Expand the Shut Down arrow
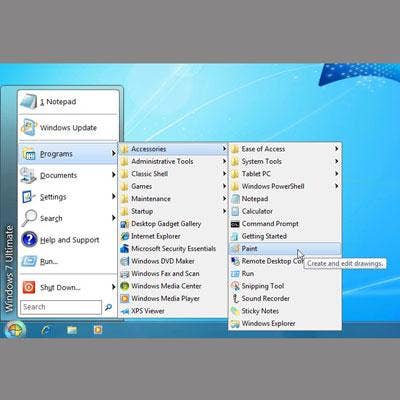Screen dimensions: 400x400 pos(114,287)
